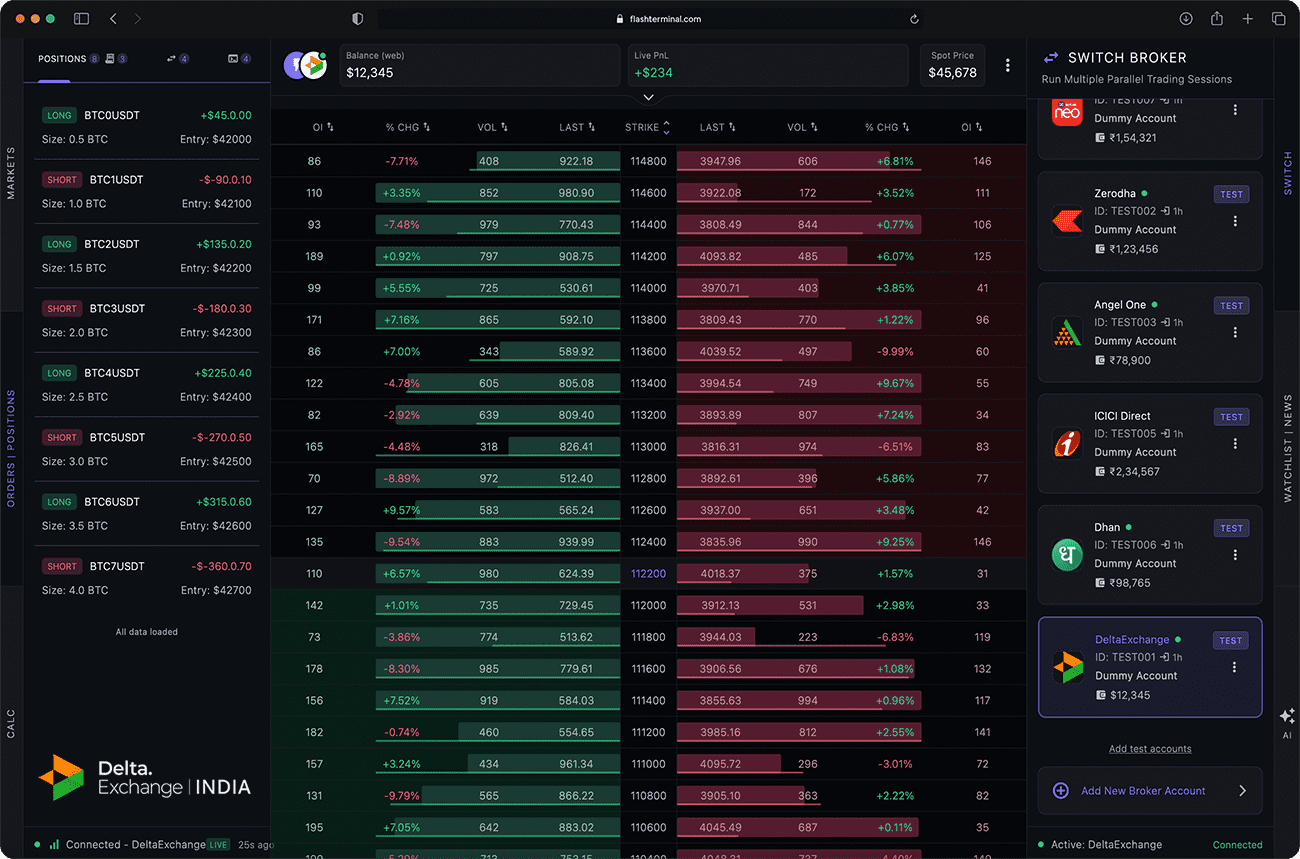
Task: Switch to the POSITIONS tab
Action: point(62,59)
